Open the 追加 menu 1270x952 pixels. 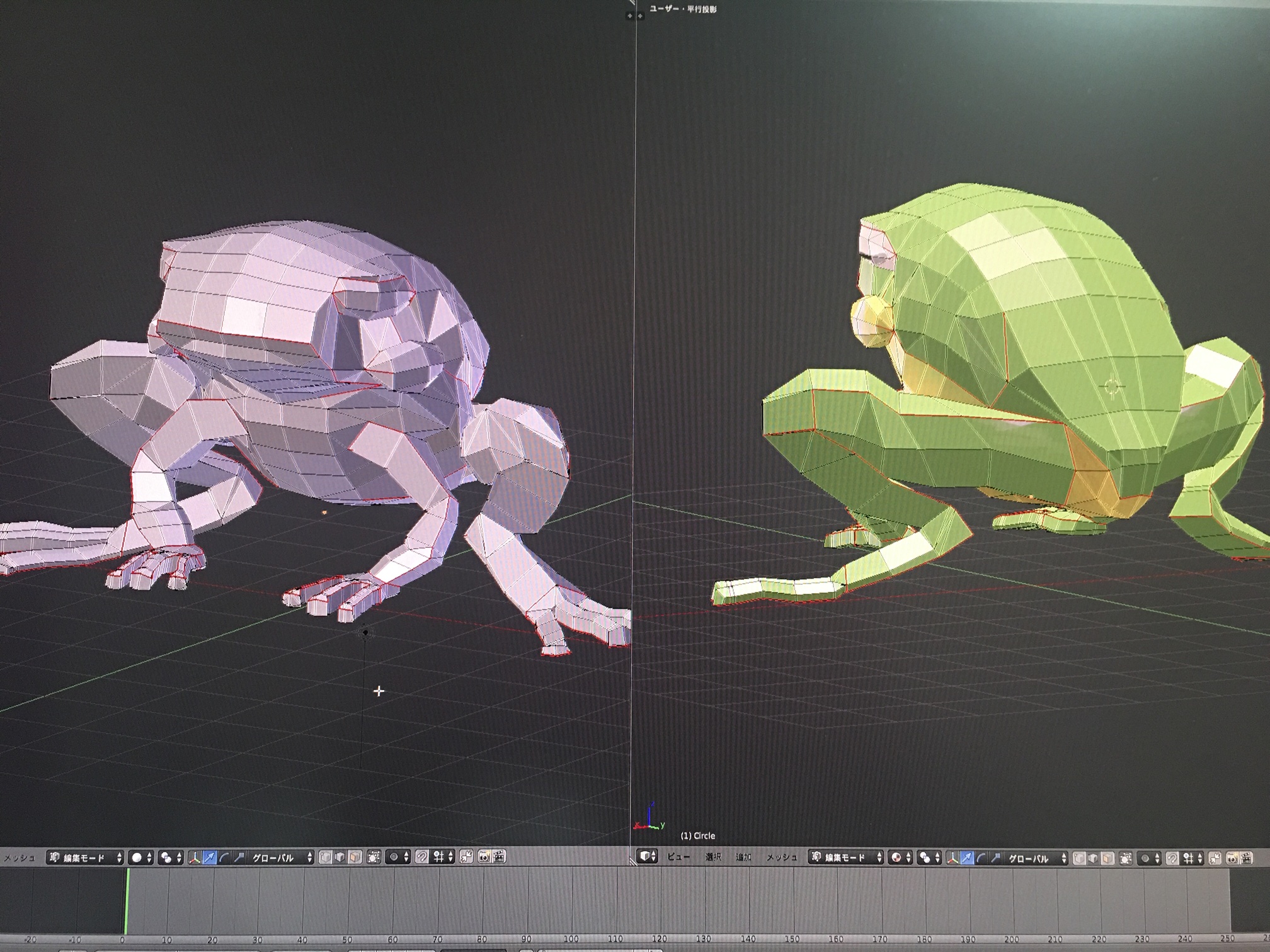point(744,857)
